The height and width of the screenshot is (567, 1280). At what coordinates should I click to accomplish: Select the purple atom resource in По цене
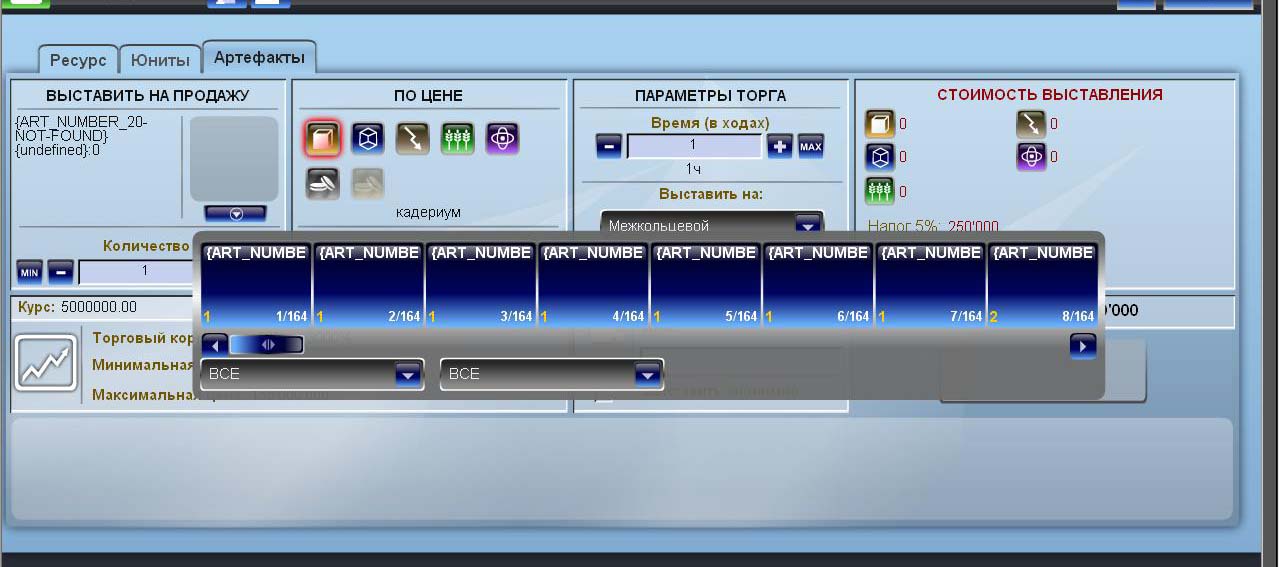(x=502, y=139)
